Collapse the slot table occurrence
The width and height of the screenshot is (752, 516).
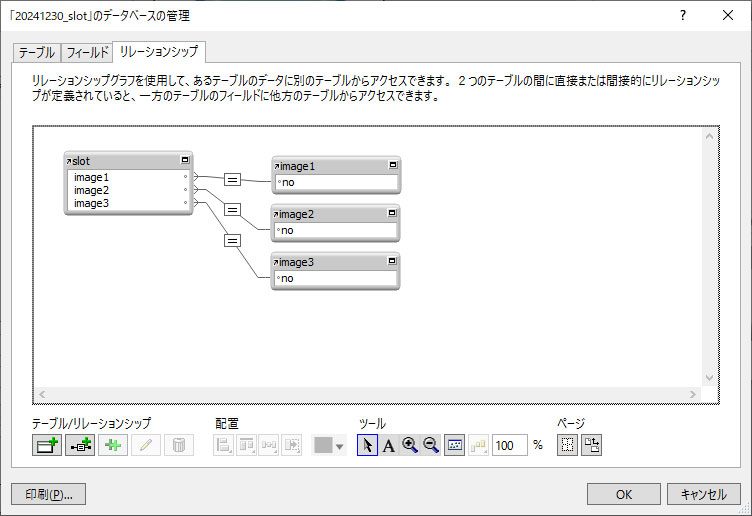[x=185, y=160]
